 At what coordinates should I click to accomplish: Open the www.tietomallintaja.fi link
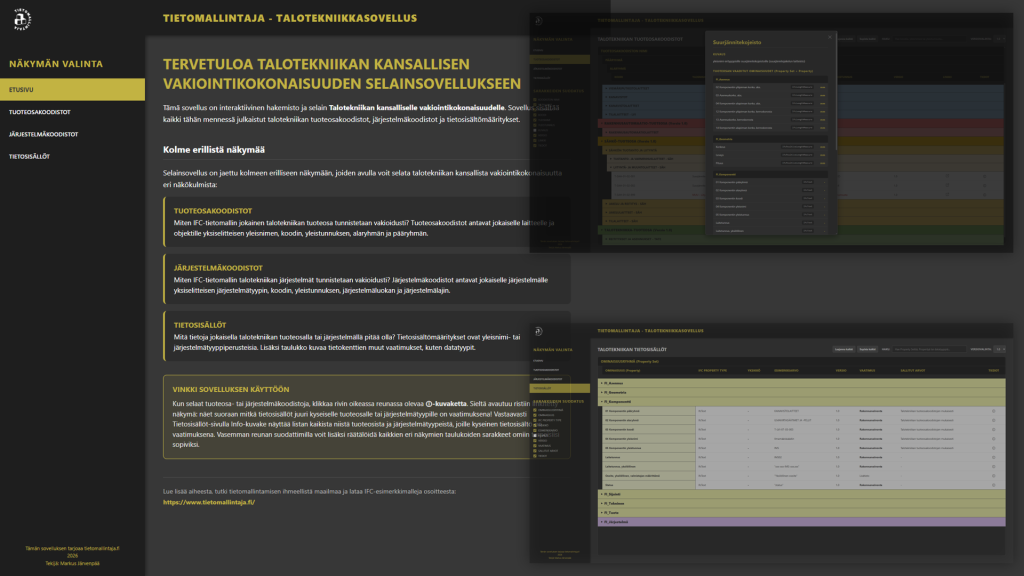coord(209,502)
